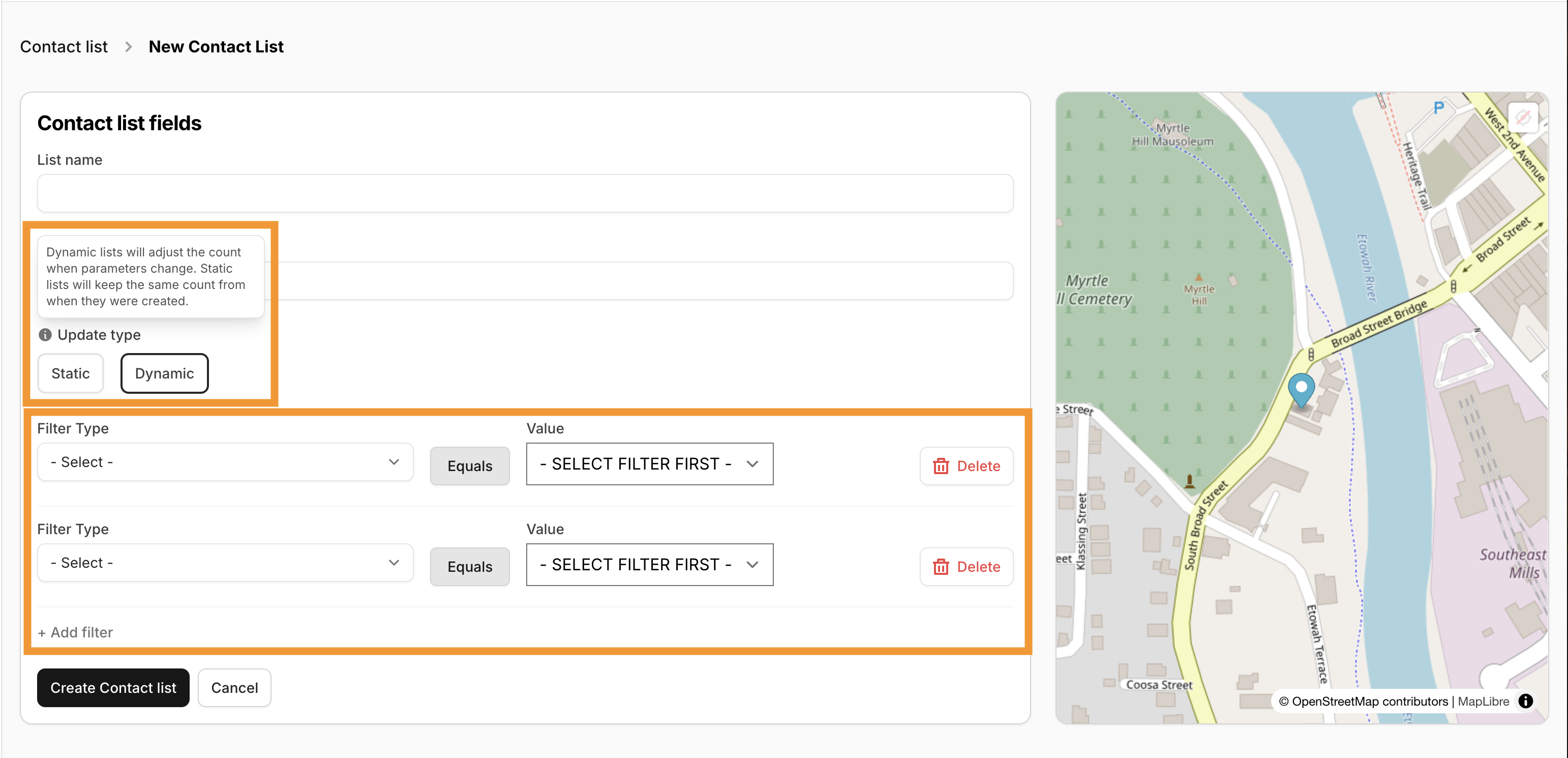Click the trash icon on the first Delete button
The width and height of the screenshot is (1568, 758).
click(x=941, y=466)
